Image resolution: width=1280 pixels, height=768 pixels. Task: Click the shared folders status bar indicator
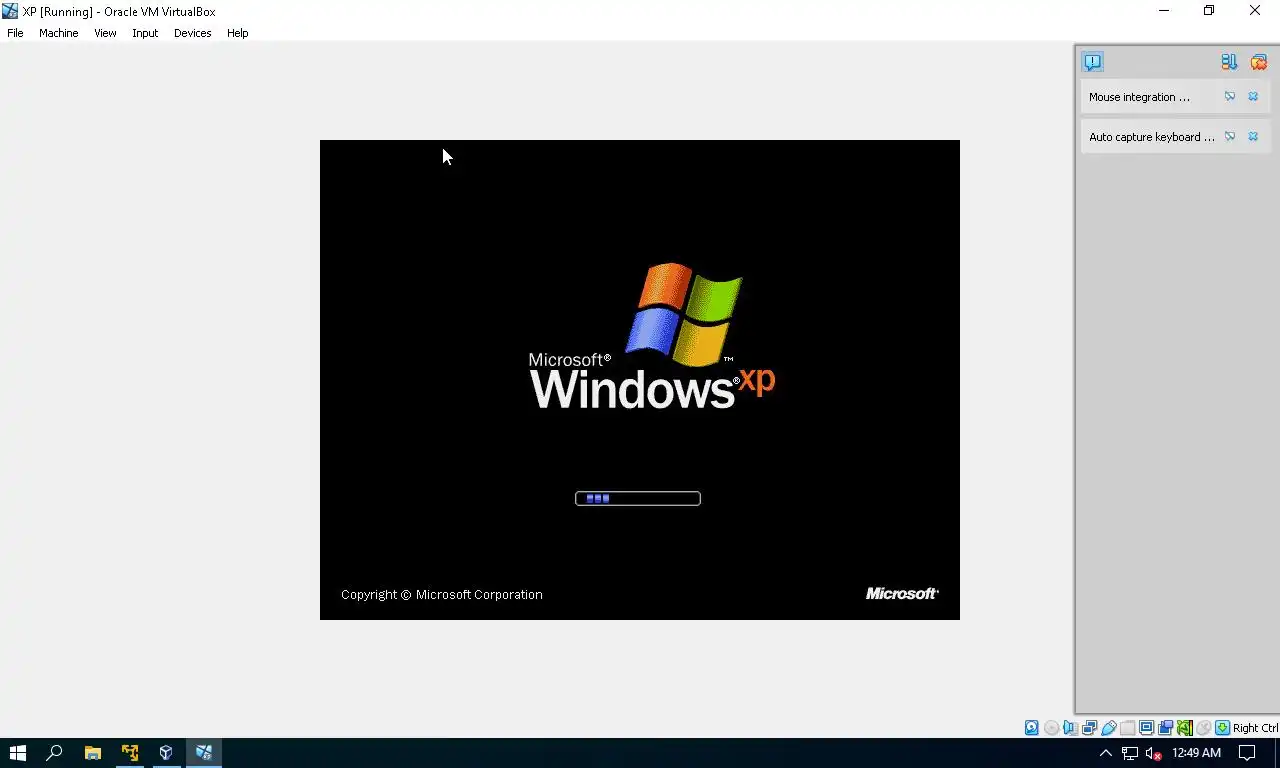(1127, 728)
